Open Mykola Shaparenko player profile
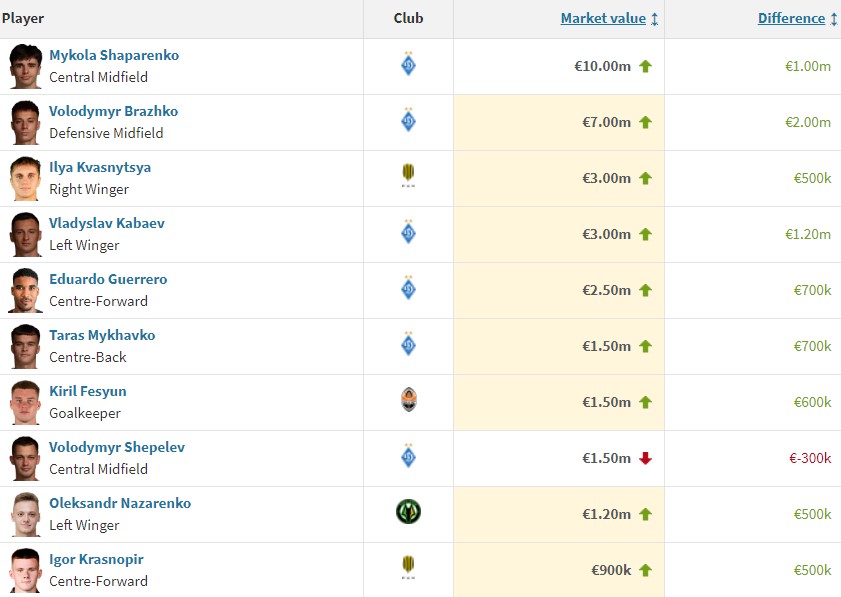 (x=114, y=55)
